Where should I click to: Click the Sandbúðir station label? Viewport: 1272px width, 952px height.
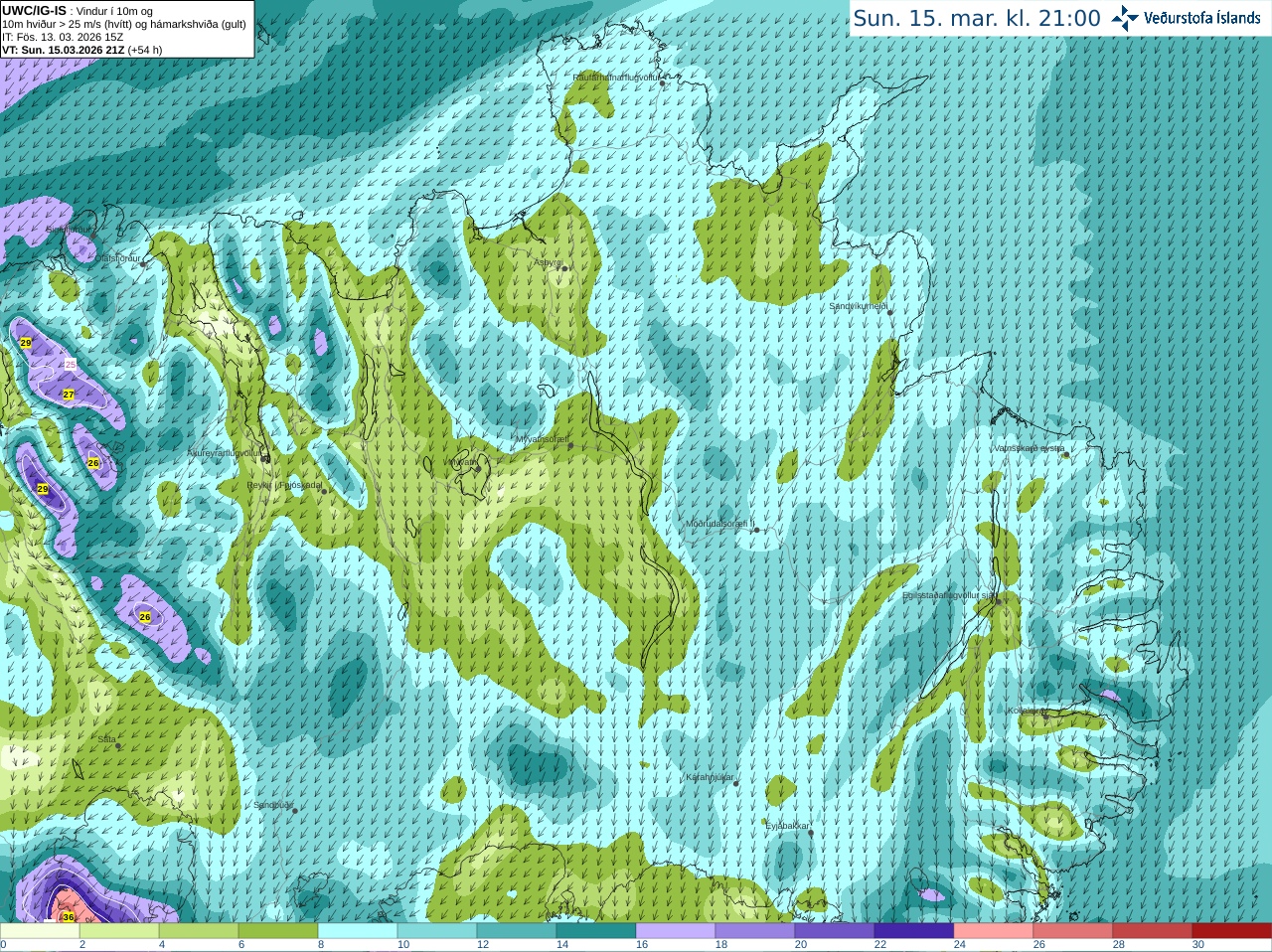(x=273, y=805)
